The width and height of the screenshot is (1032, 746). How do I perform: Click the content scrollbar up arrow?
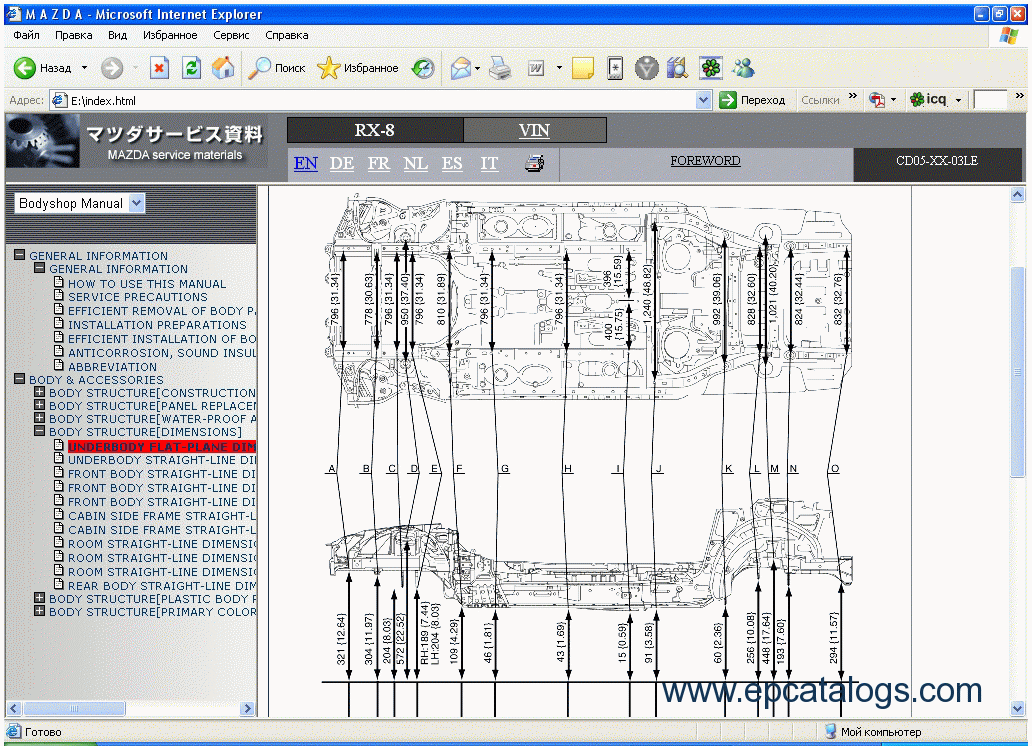pos(1018,195)
